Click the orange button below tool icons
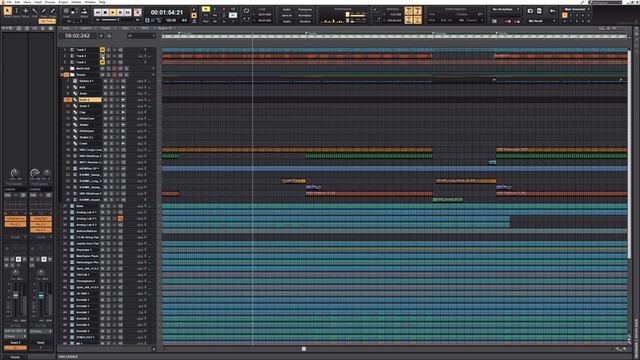The image size is (640, 360). [47, 21]
